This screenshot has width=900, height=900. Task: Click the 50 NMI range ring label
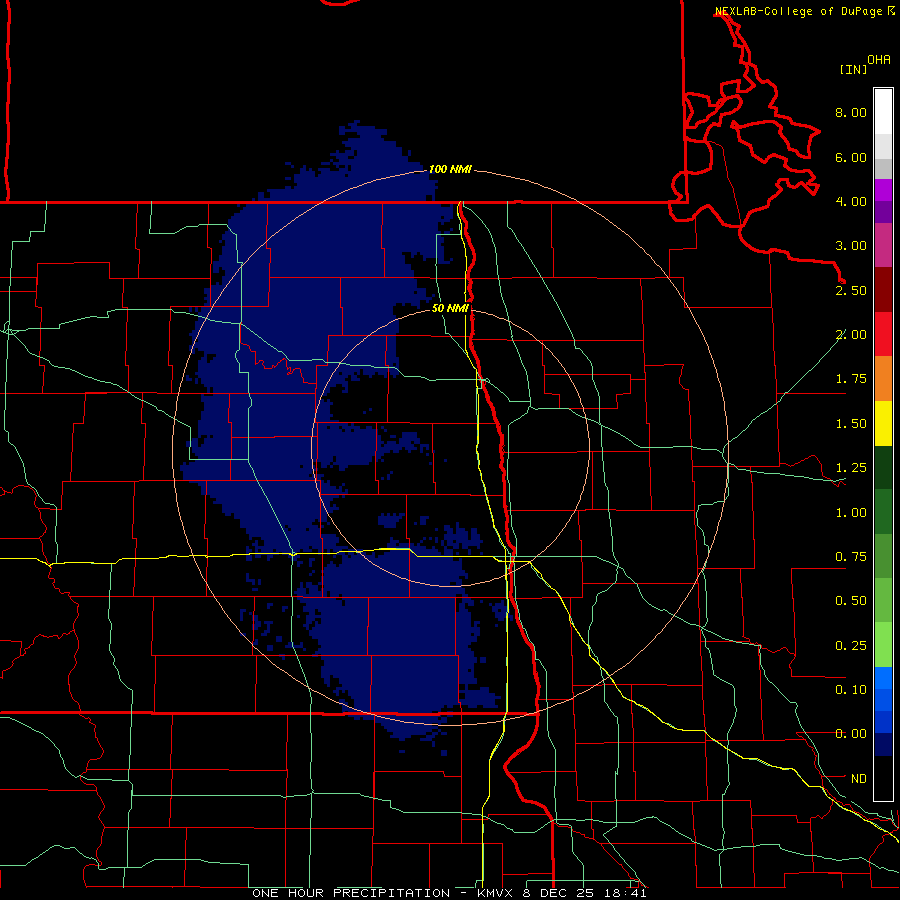click(450, 308)
